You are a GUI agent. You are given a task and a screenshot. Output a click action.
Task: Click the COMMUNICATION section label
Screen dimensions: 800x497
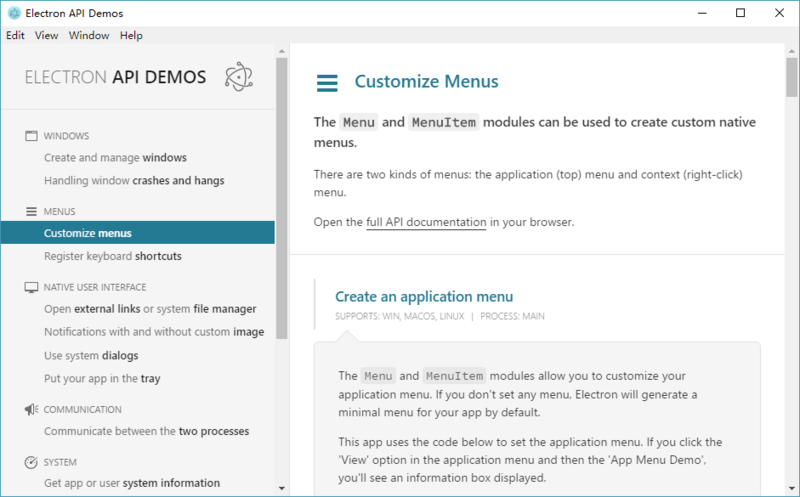(83, 410)
